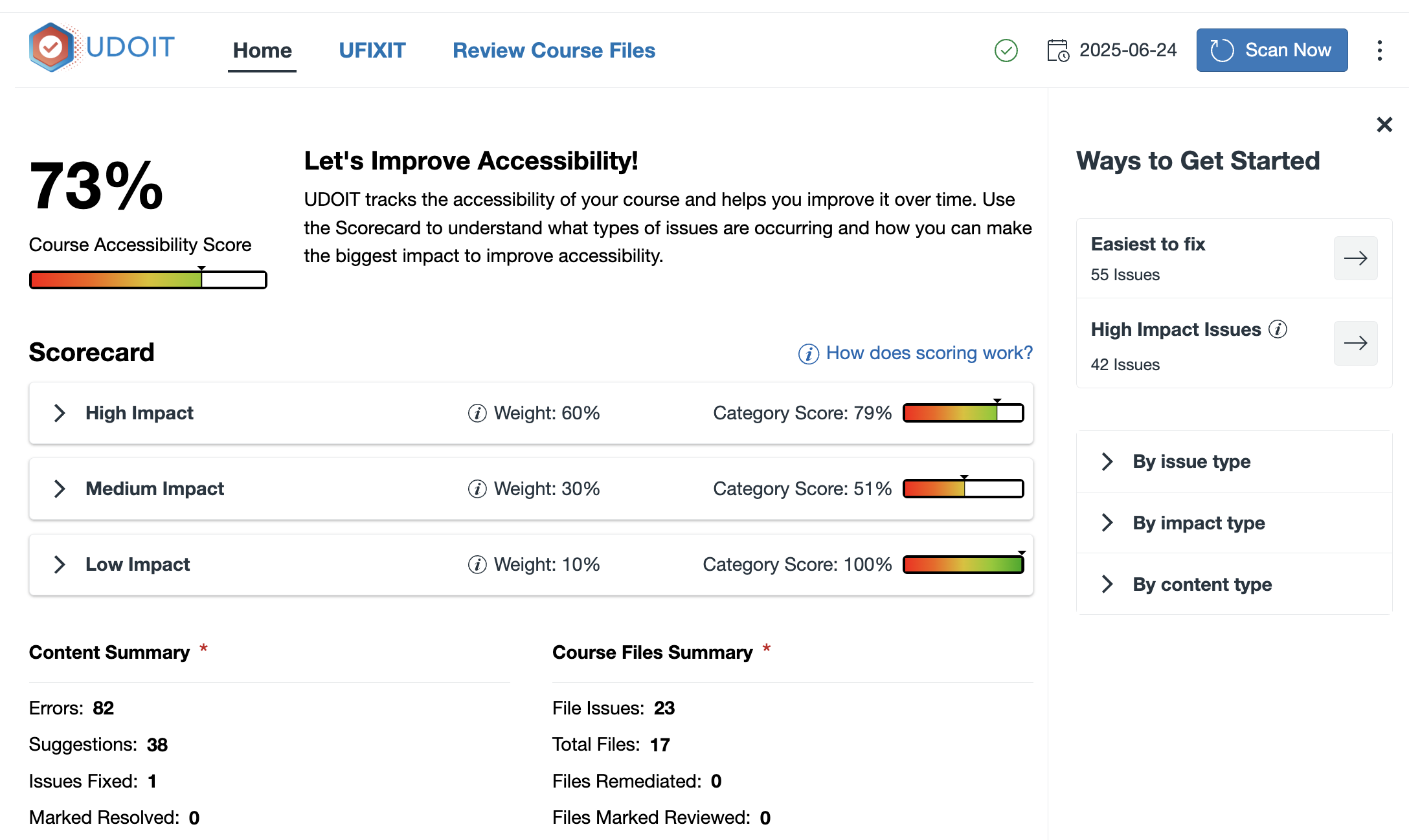Click the 73% score value
1409x840 pixels.
96,186
